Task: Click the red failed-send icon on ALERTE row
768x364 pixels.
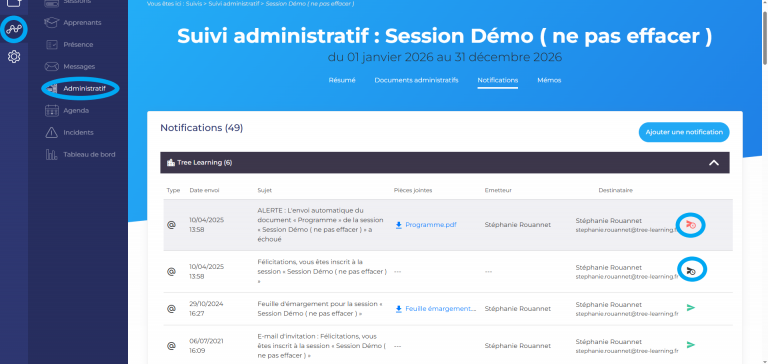Action: [x=691, y=225]
